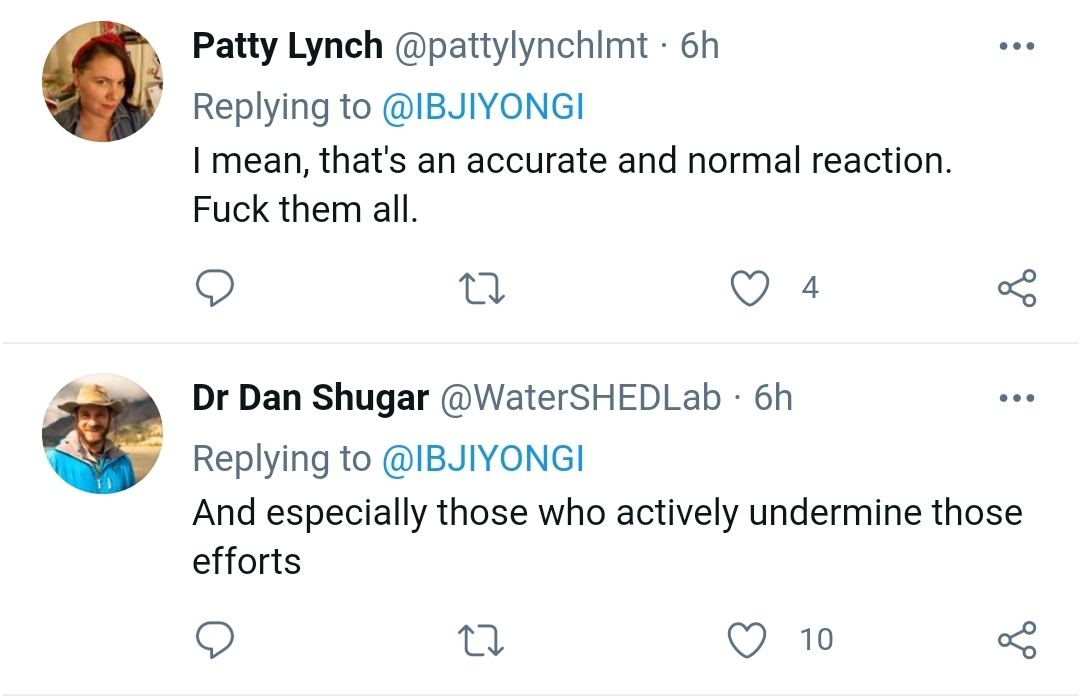The height and width of the screenshot is (699, 1080).
Task: Share Patty Lynch's tweet
Action: [x=1017, y=288]
